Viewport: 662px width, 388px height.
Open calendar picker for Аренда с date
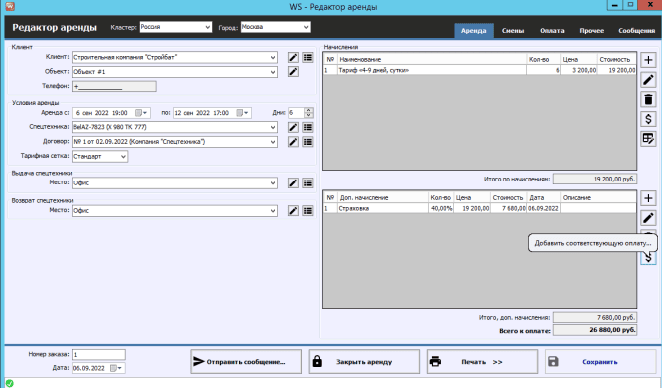[141, 113]
